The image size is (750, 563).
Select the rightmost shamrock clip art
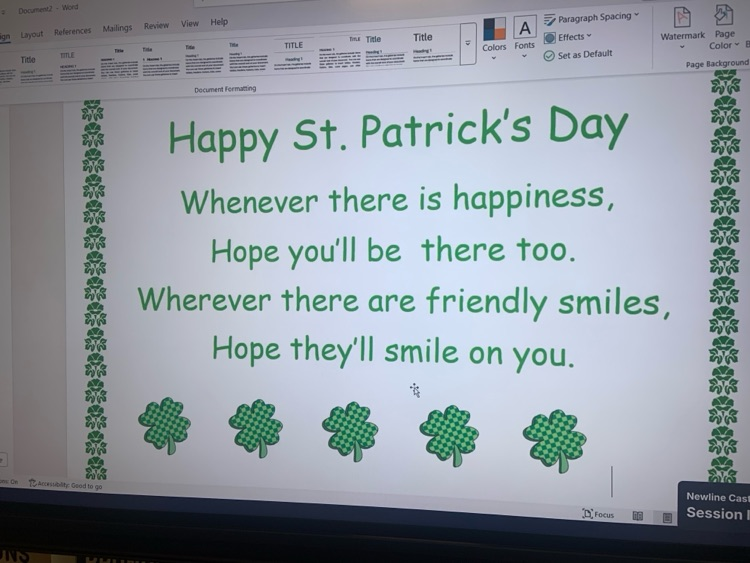pyautogui.click(x=554, y=441)
